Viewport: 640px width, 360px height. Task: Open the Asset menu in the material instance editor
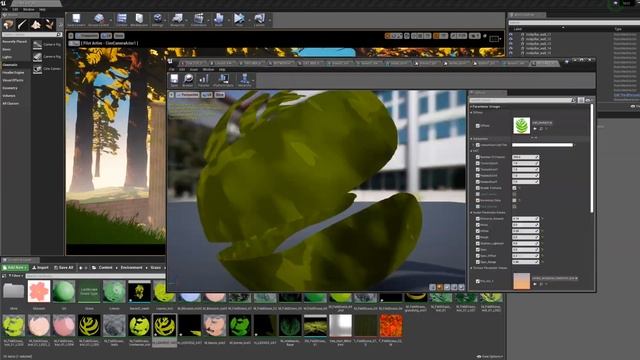pyautogui.click(x=193, y=69)
